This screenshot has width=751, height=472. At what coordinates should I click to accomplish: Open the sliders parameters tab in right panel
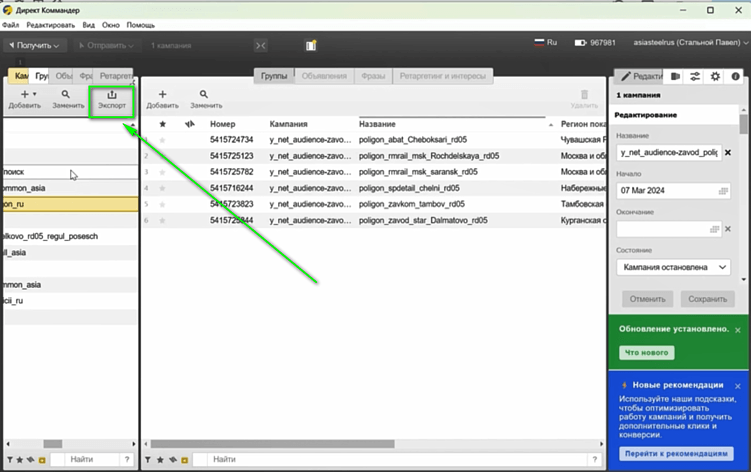[x=695, y=76]
